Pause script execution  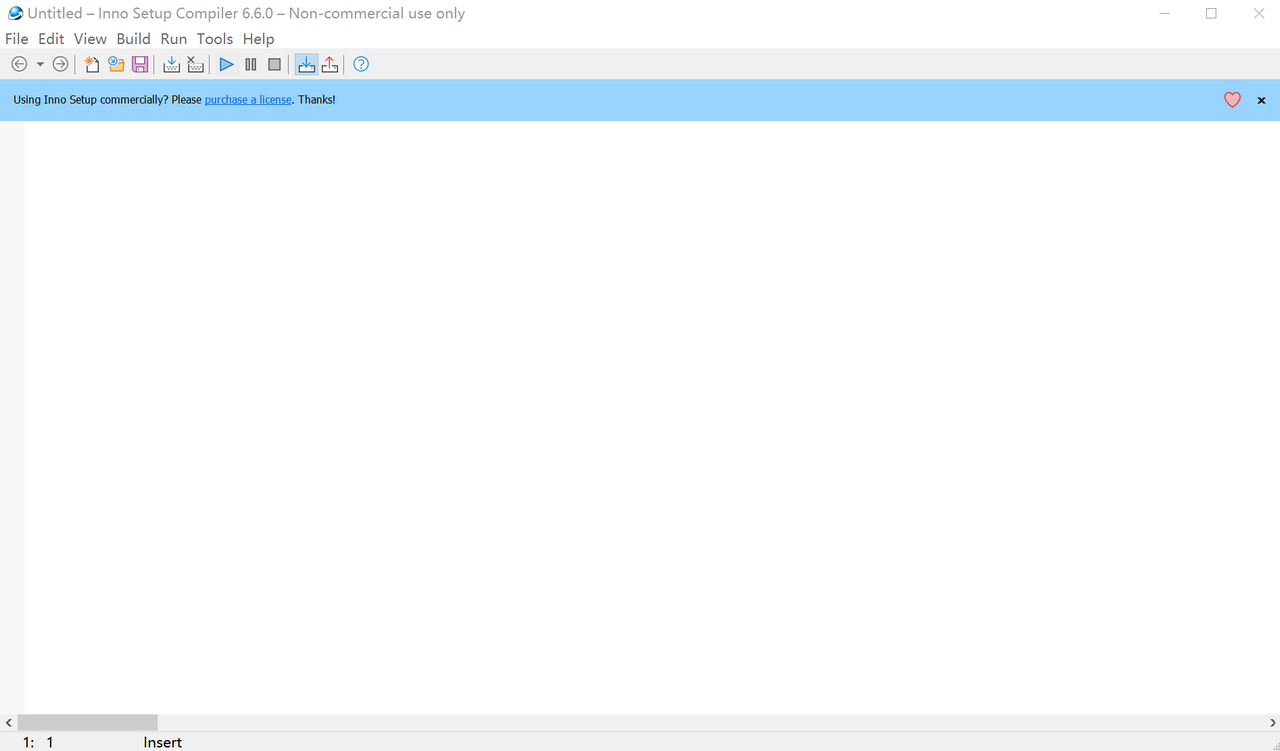(x=250, y=64)
